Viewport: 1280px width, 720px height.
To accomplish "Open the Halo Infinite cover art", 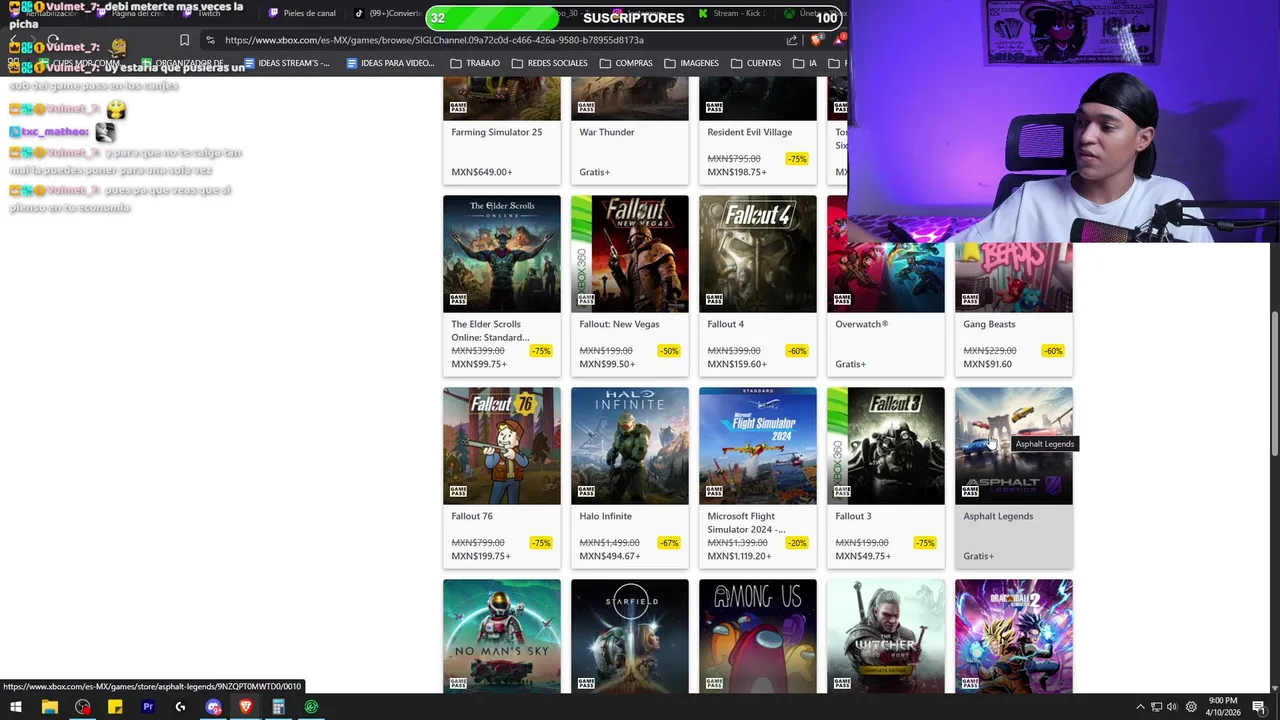I will tap(630, 446).
